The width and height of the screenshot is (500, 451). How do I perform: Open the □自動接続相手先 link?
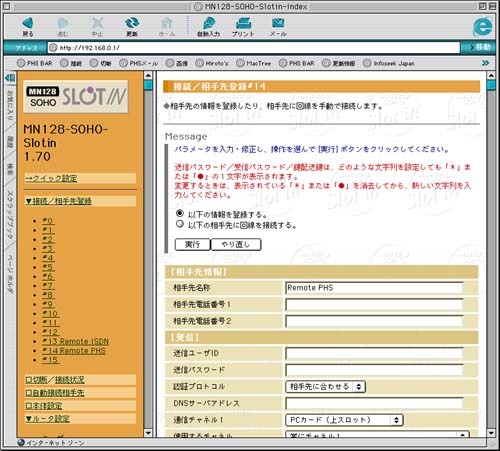coord(55,393)
